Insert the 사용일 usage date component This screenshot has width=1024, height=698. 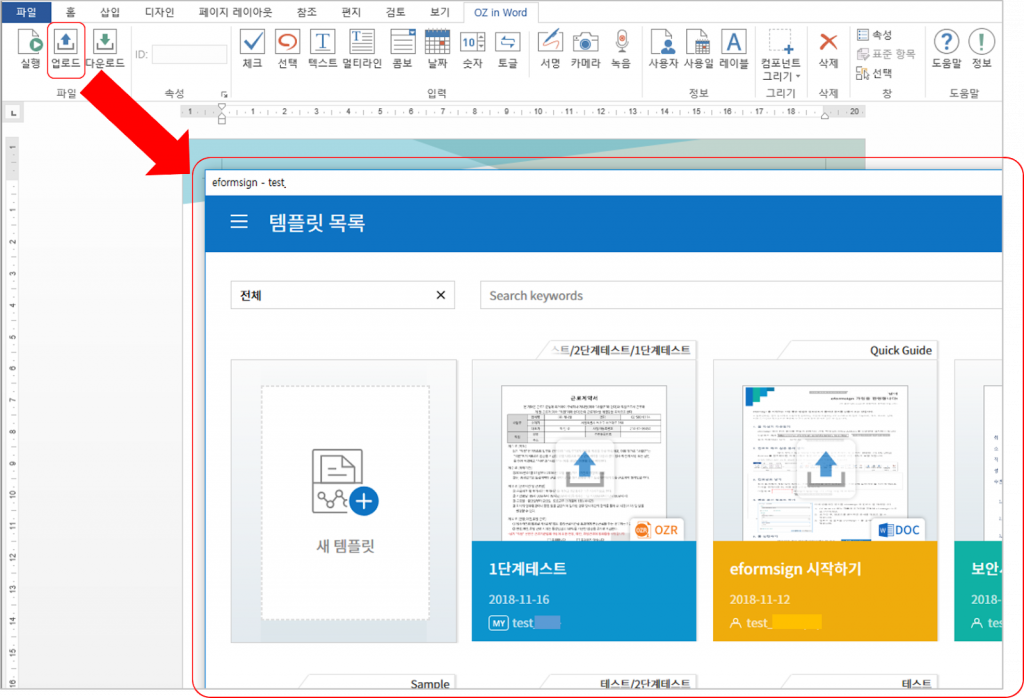coord(699,49)
